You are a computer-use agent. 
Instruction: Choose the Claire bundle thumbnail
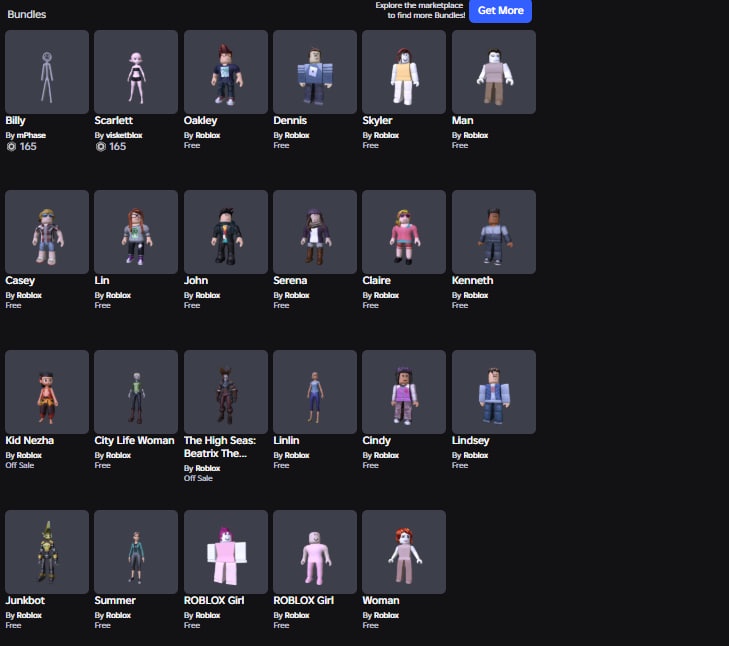pos(404,232)
